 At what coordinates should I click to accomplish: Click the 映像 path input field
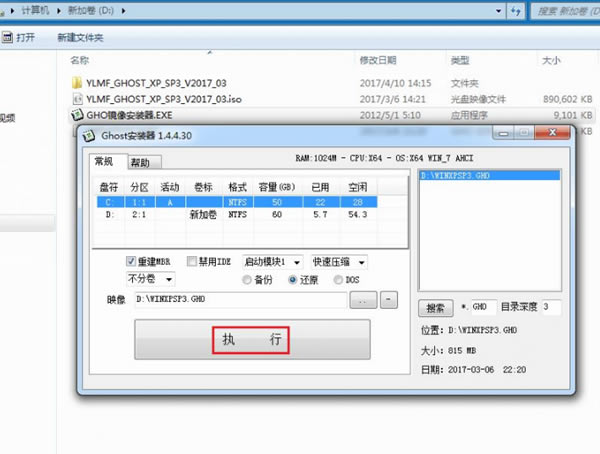[241, 299]
